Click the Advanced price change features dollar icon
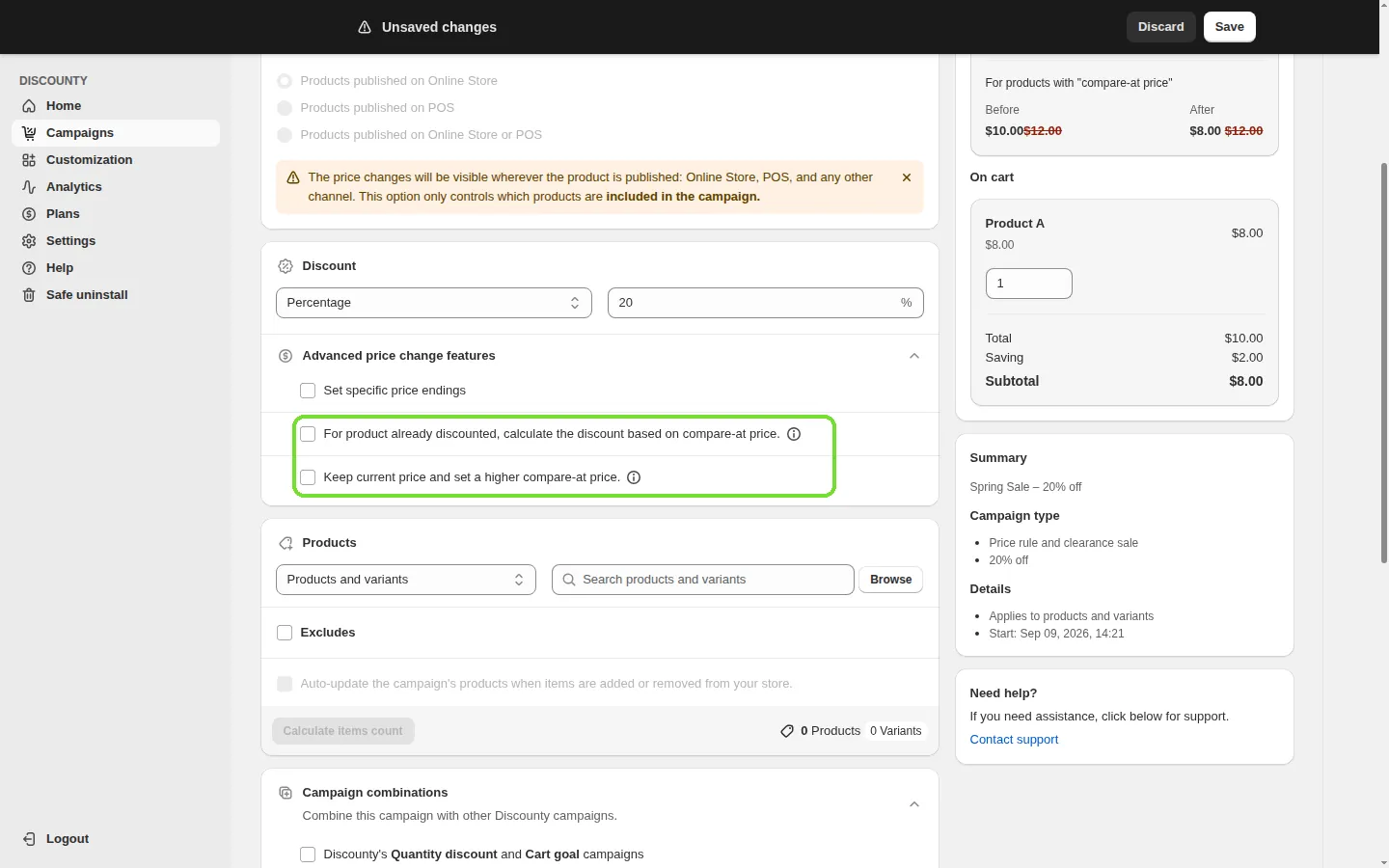This screenshot has height=868, width=1389. [286, 356]
